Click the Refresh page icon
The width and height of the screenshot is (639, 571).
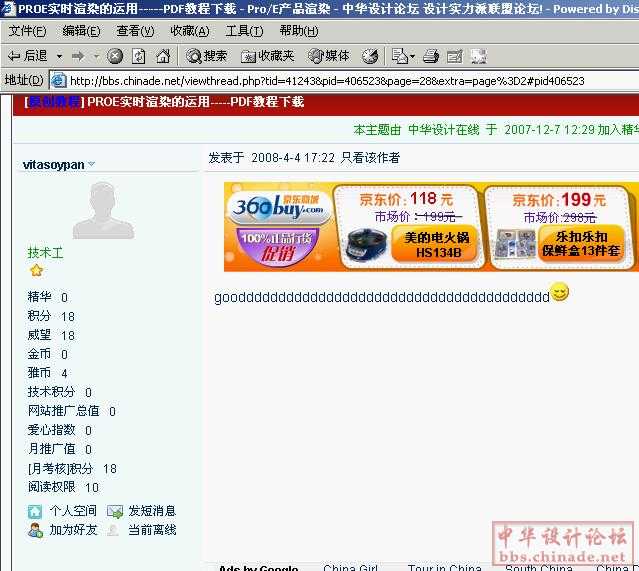139,56
